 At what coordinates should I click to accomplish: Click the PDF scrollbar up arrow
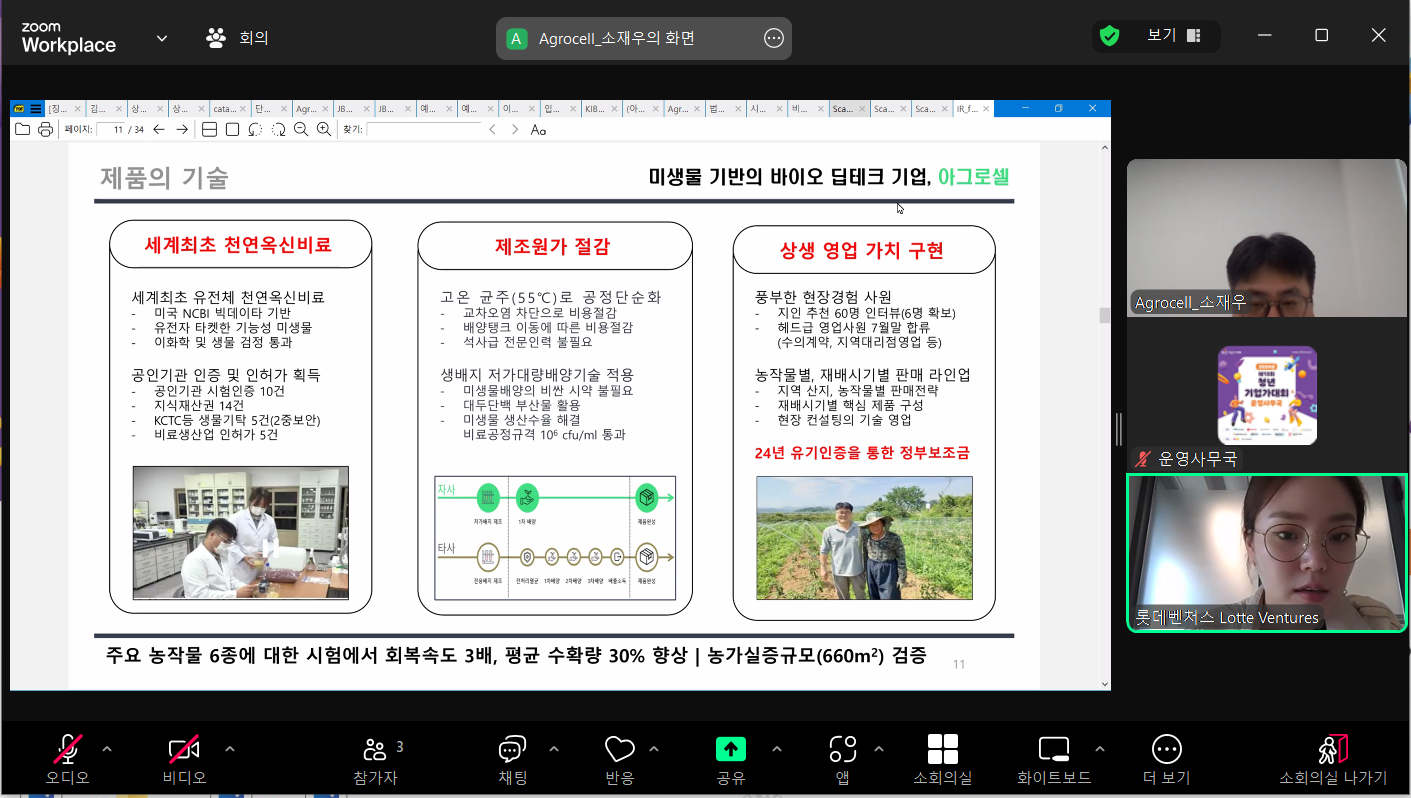click(1105, 148)
